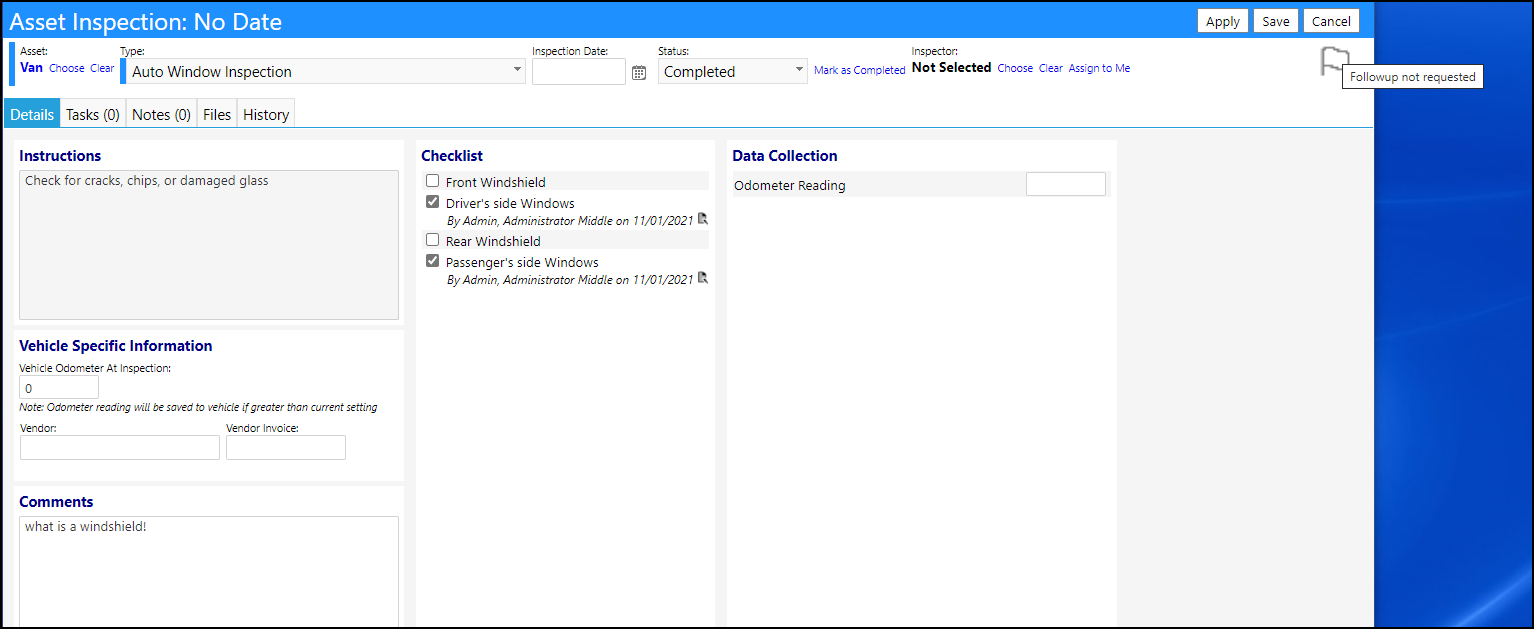This screenshot has width=1534, height=629.
Task: Open the Type dropdown showing Auto Window Inspection
Action: [x=325, y=71]
